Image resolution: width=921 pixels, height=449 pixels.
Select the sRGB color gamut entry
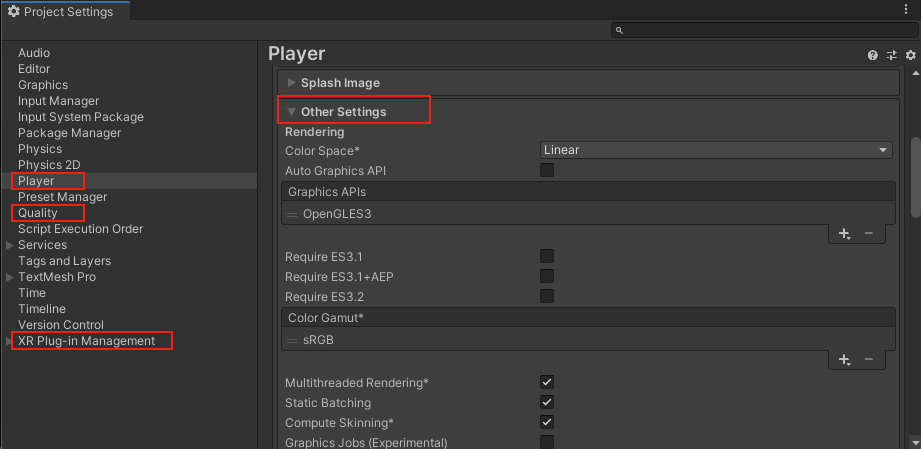coord(318,339)
